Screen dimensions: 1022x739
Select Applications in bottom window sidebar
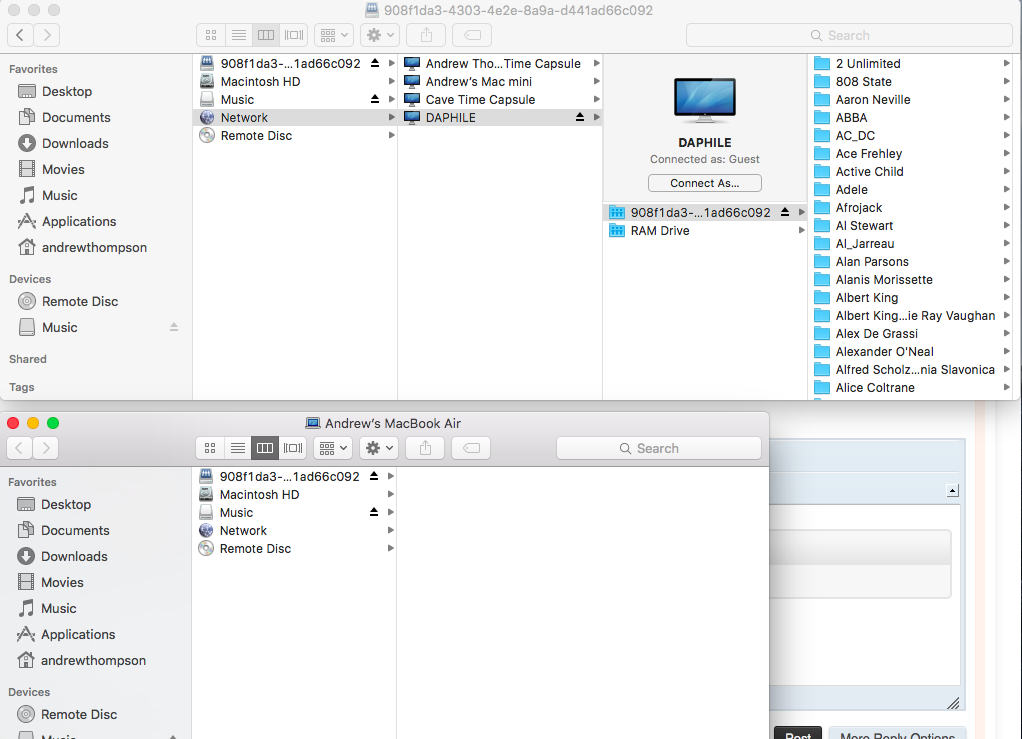pyautogui.click(x=78, y=634)
